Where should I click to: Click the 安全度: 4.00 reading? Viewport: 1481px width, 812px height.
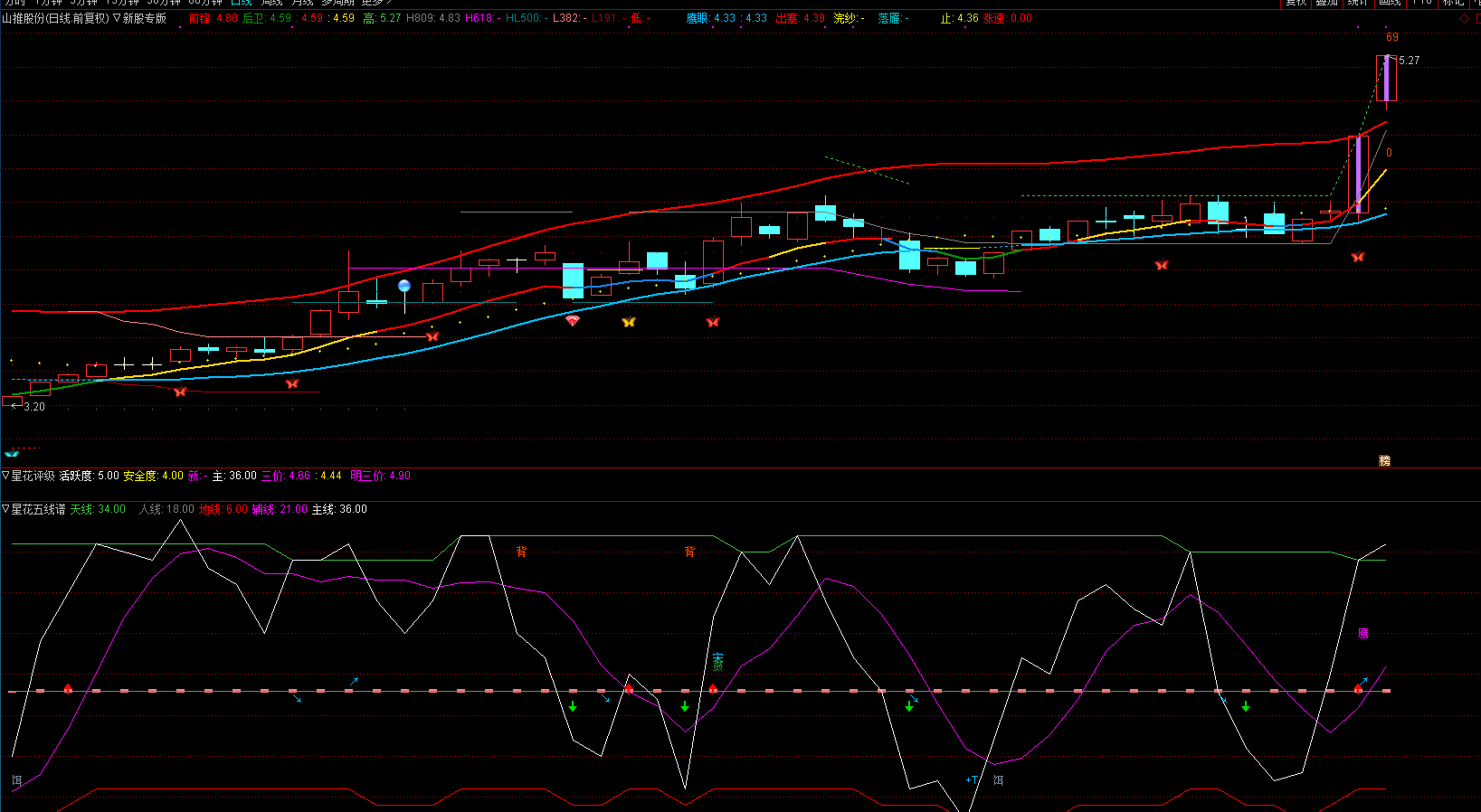coord(153,476)
